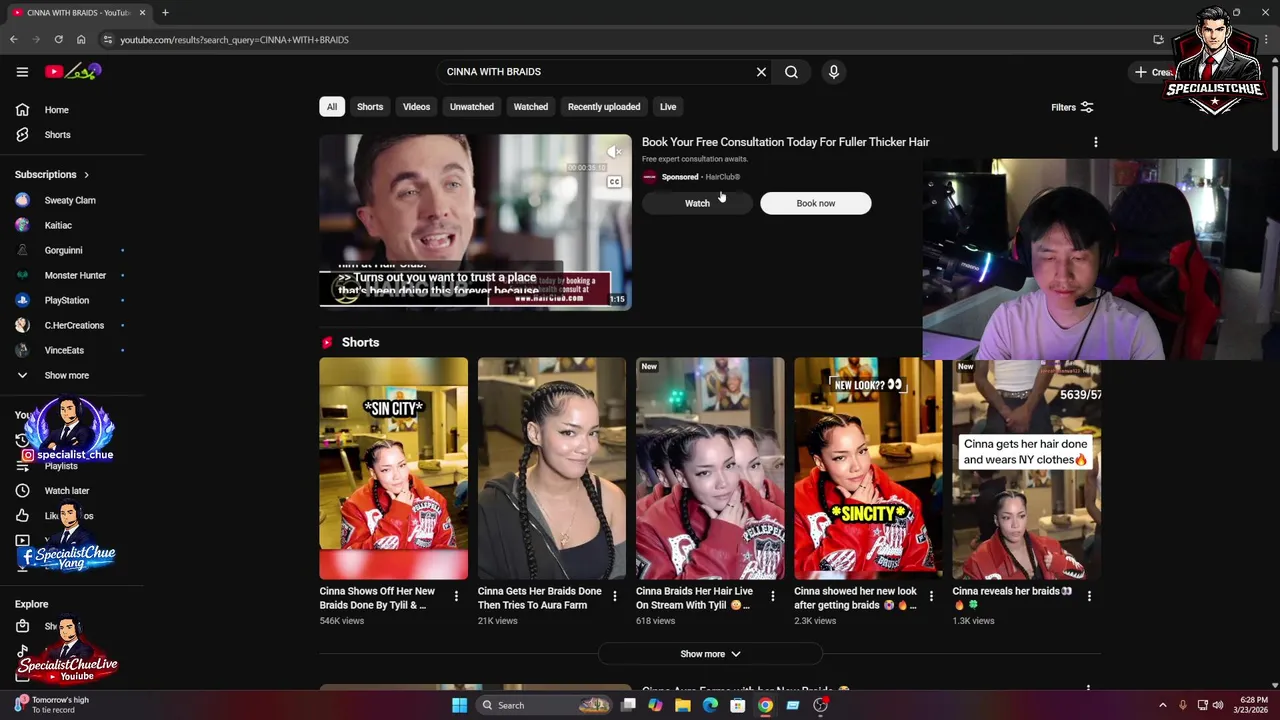Toggle closed captions on ad preview
The width and height of the screenshot is (1280, 720).
coord(614,182)
